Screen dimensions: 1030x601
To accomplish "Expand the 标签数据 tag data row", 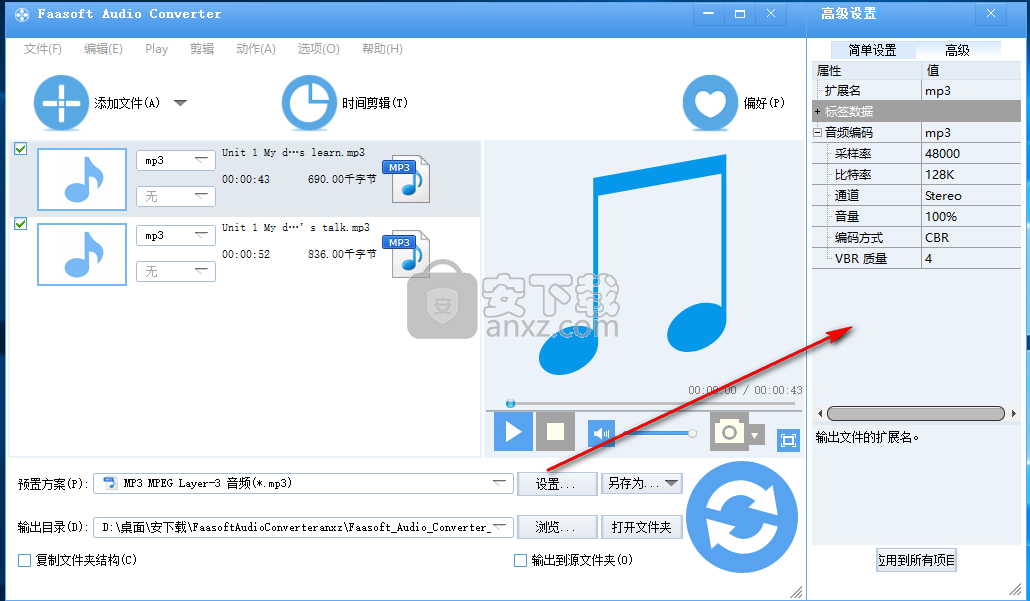I will pos(818,112).
